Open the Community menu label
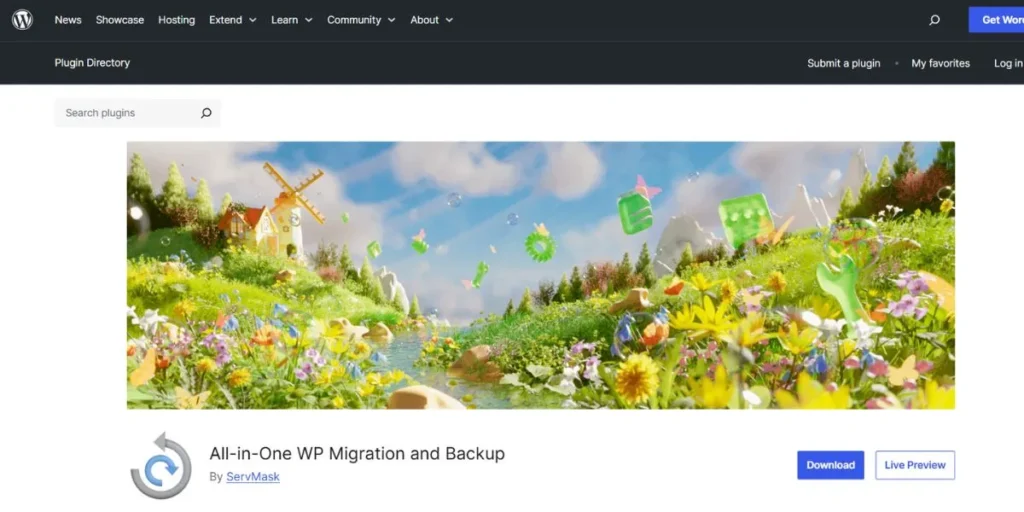The width and height of the screenshot is (1024, 512). pyautogui.click(x=354, y=20)
